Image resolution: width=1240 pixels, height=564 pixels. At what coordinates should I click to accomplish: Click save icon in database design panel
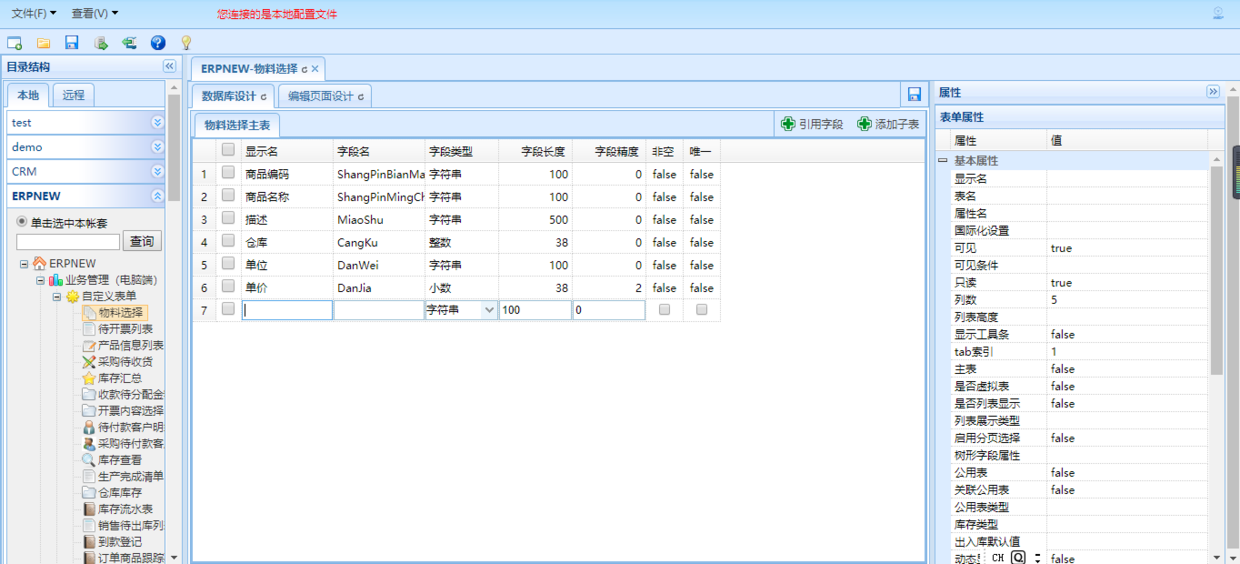pos(914,95)
